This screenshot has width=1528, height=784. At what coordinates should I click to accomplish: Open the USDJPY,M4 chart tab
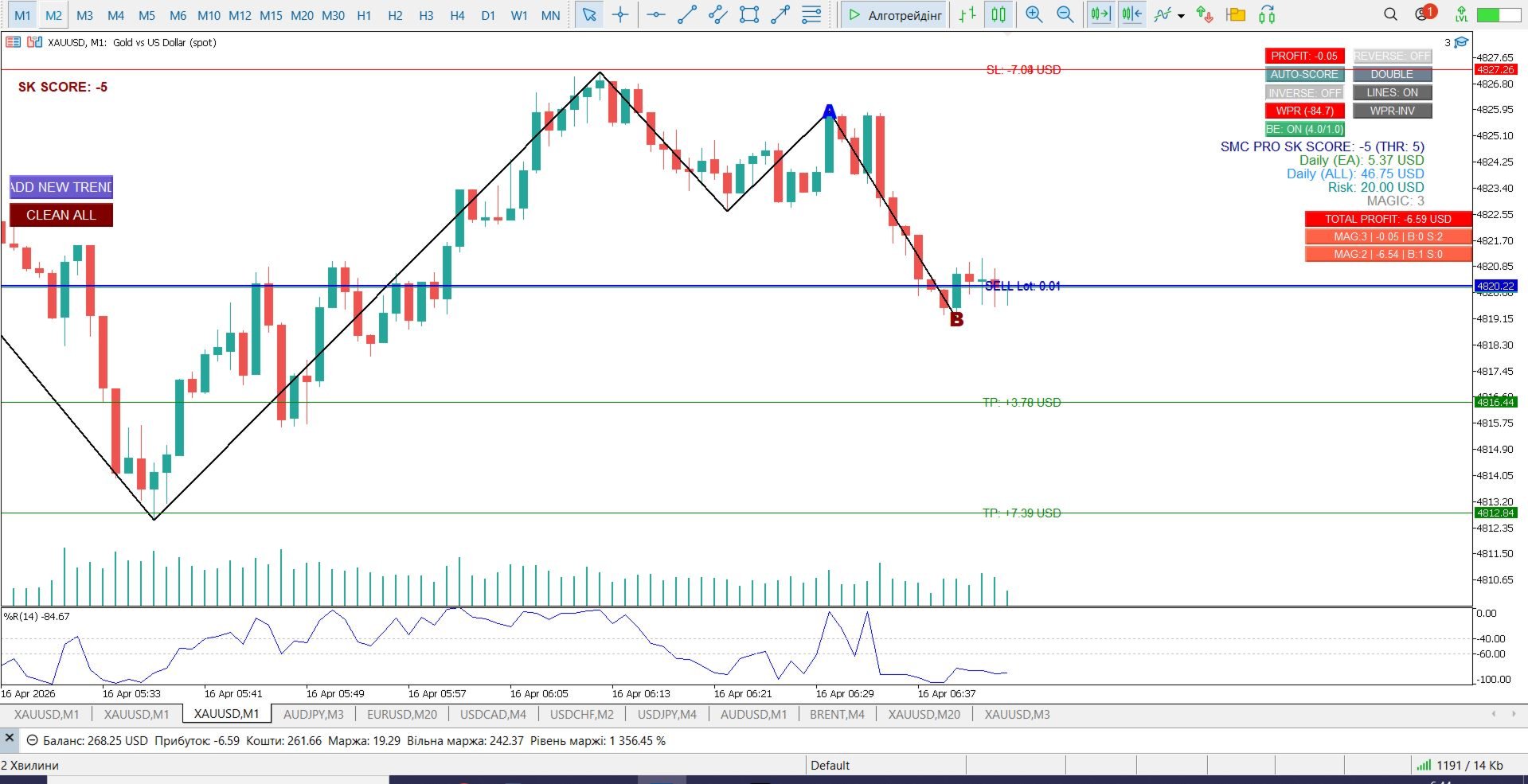667,714
